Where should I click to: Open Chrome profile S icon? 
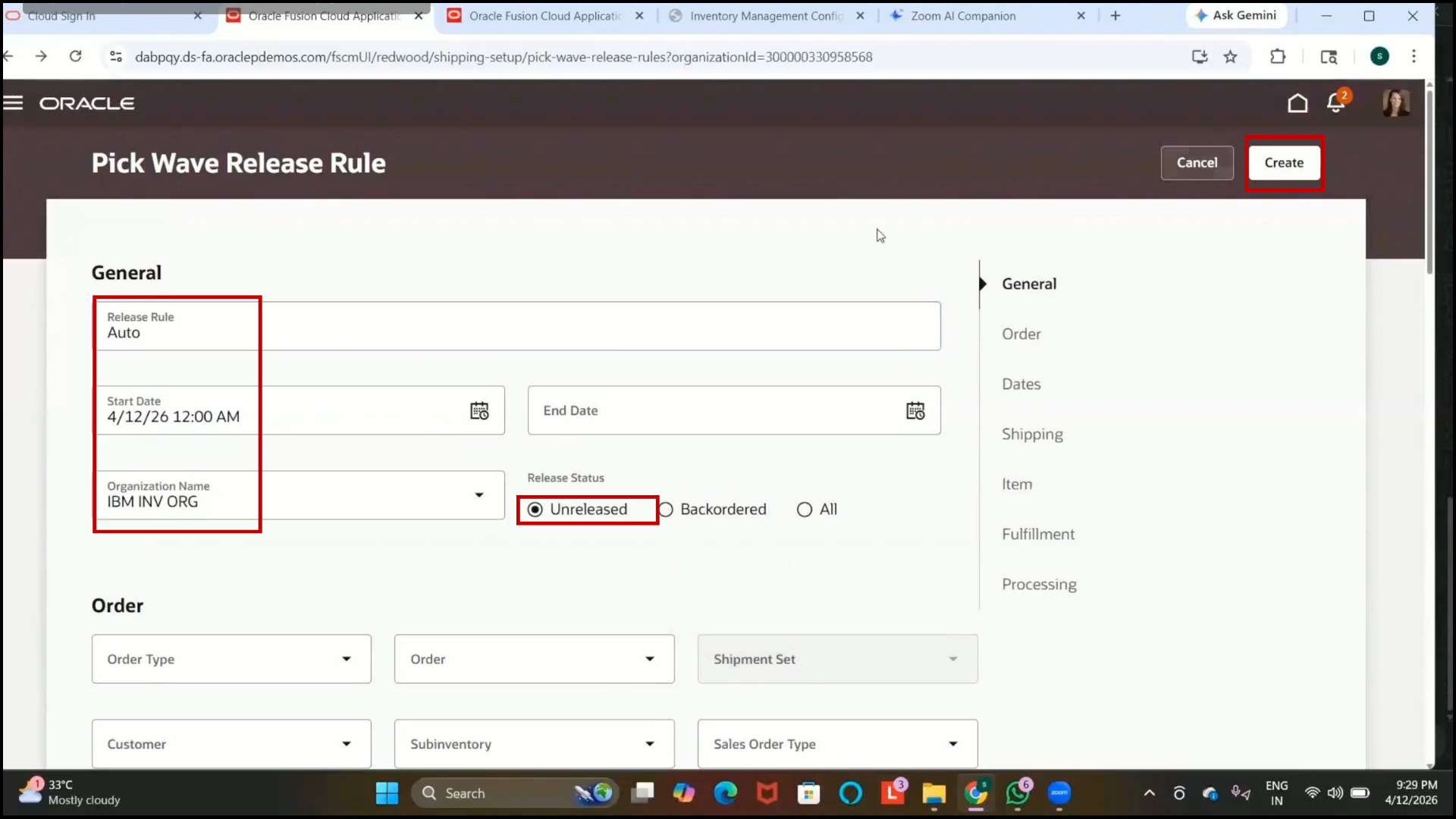(x=1379, y=56)
